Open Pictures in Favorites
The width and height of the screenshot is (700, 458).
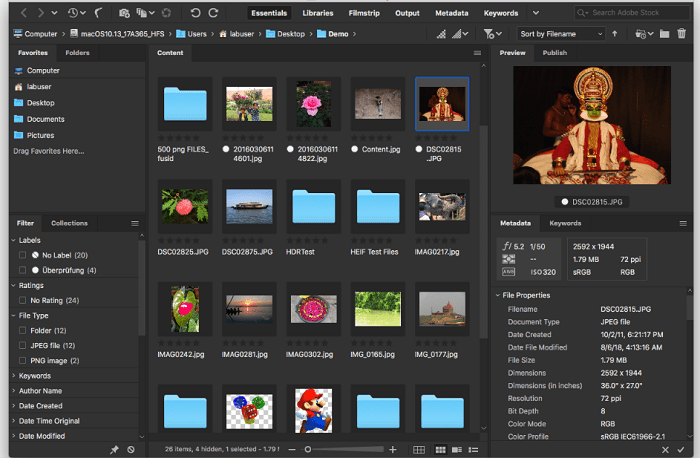click(x=41, y=135)
